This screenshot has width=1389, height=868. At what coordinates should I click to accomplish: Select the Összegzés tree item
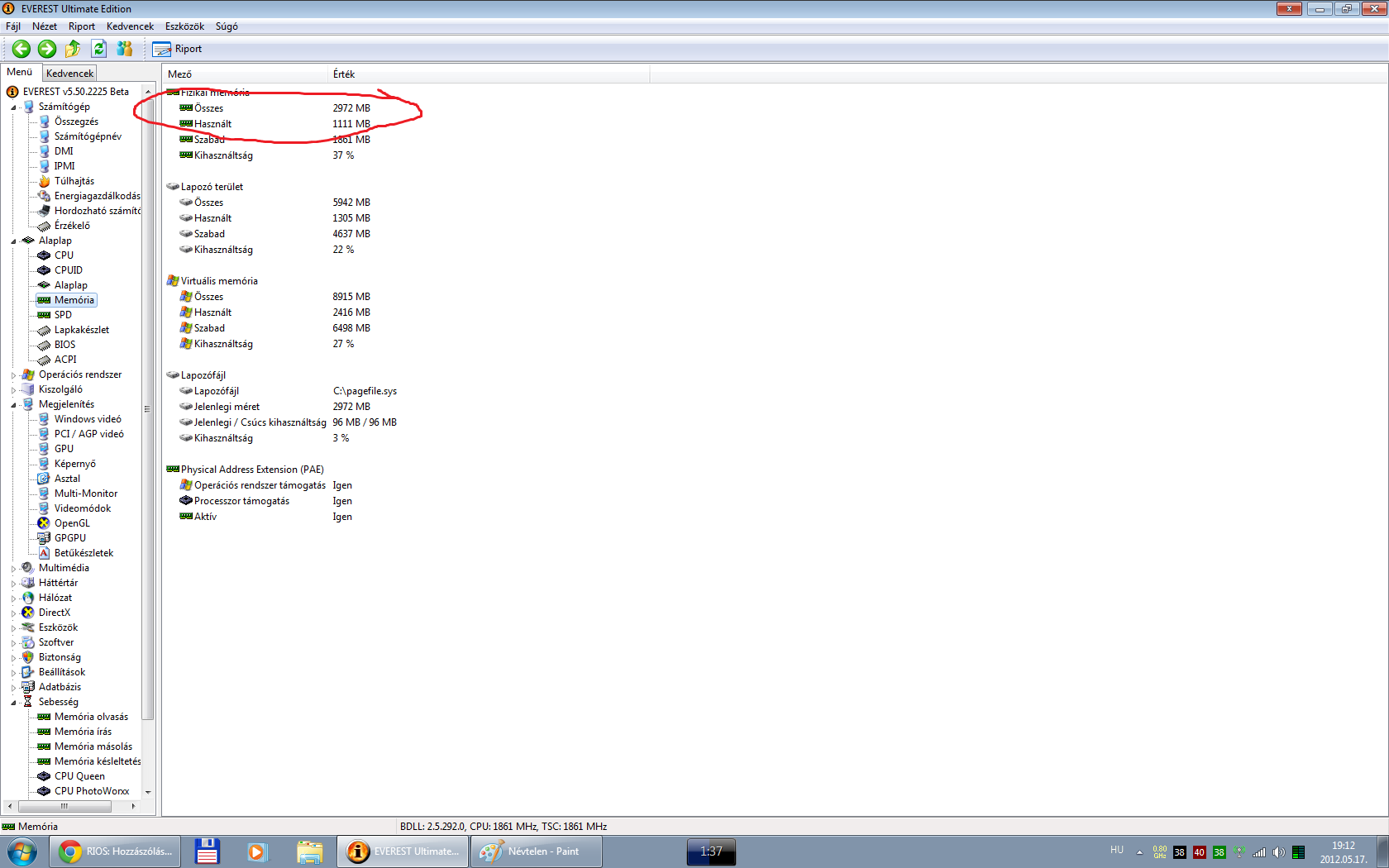(76, 122)
